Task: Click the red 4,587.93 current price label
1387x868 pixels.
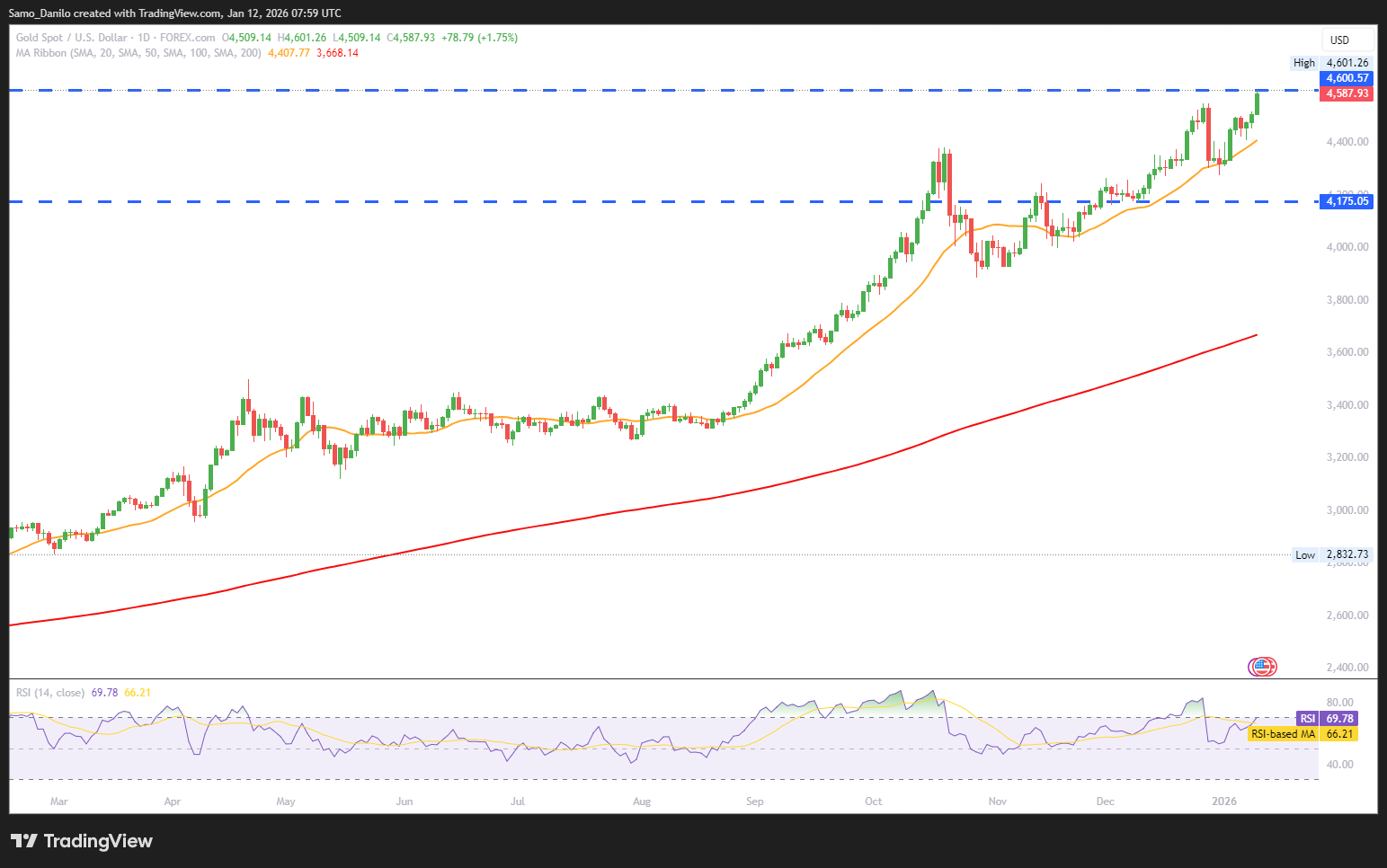Action: tap(1347, 93)
